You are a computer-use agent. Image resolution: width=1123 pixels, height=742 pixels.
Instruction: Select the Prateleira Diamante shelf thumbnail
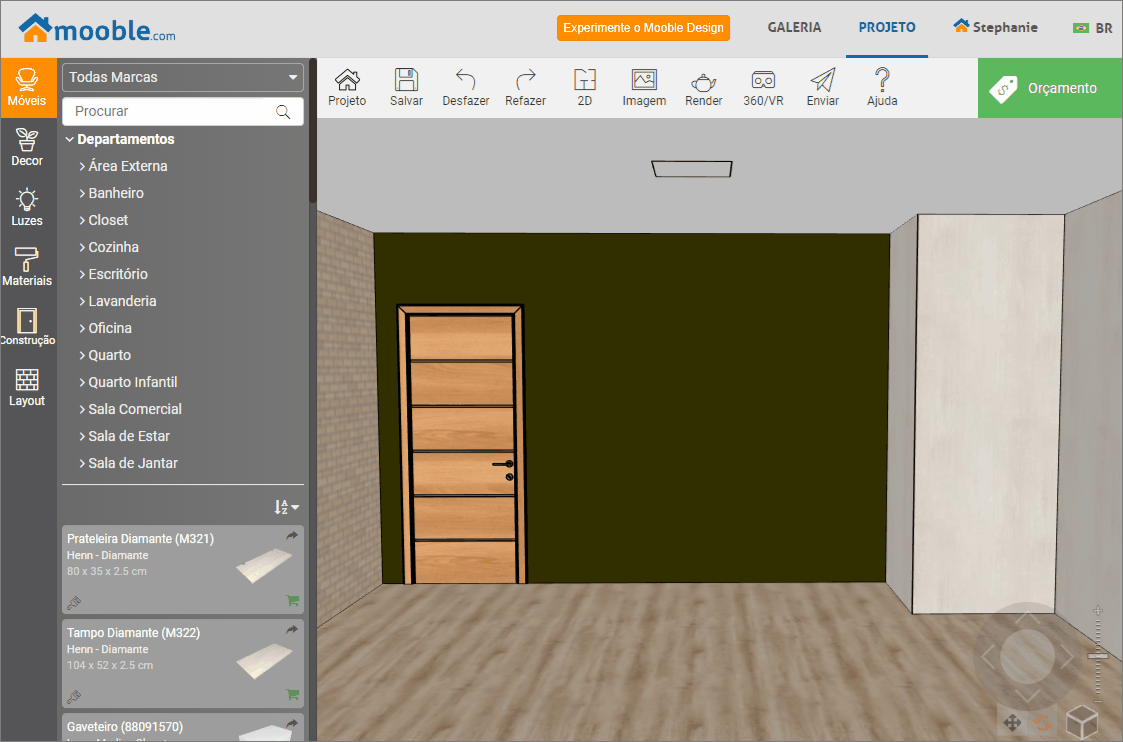(x=264, y=566)
